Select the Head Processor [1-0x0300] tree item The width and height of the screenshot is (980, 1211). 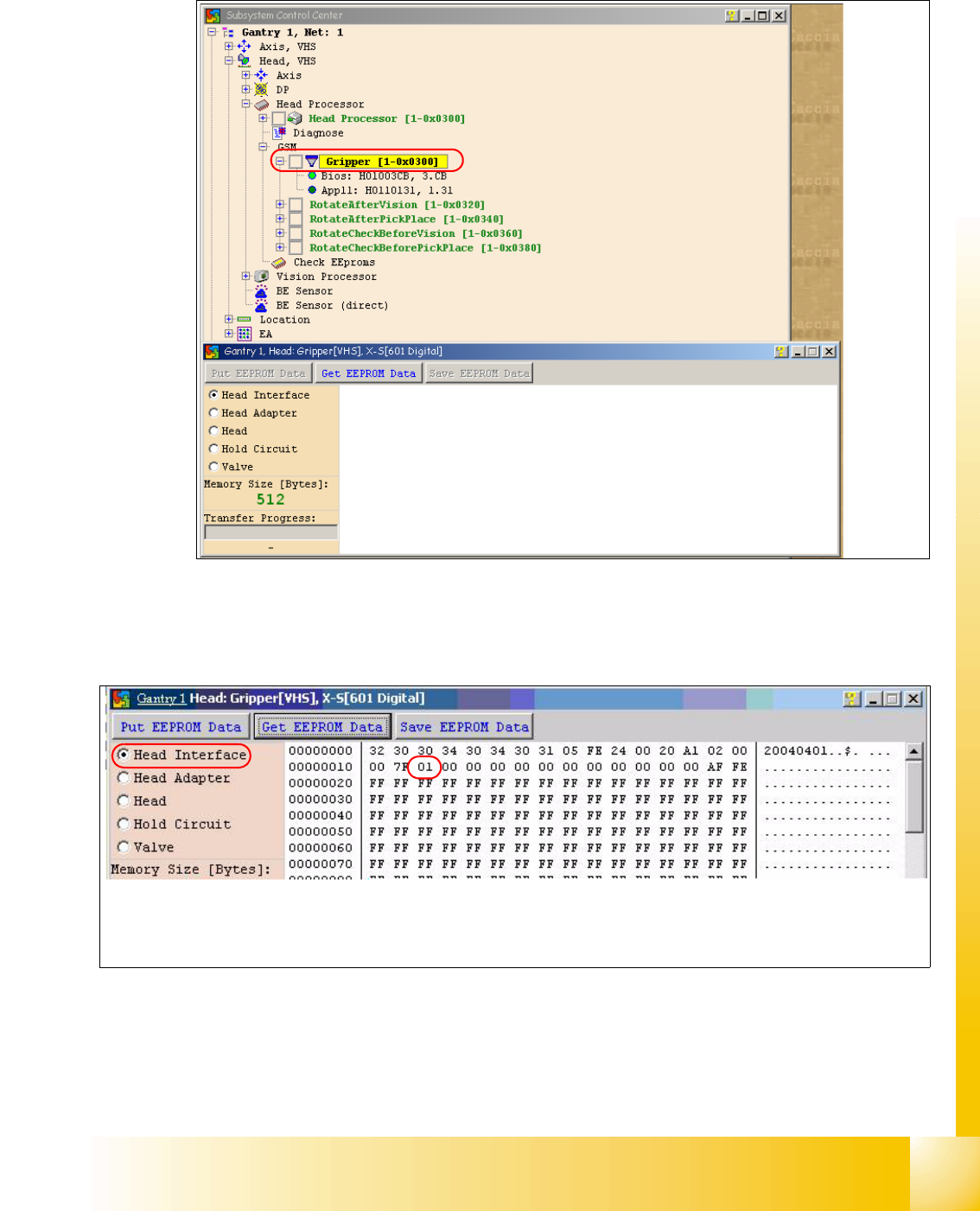[386, 118]
